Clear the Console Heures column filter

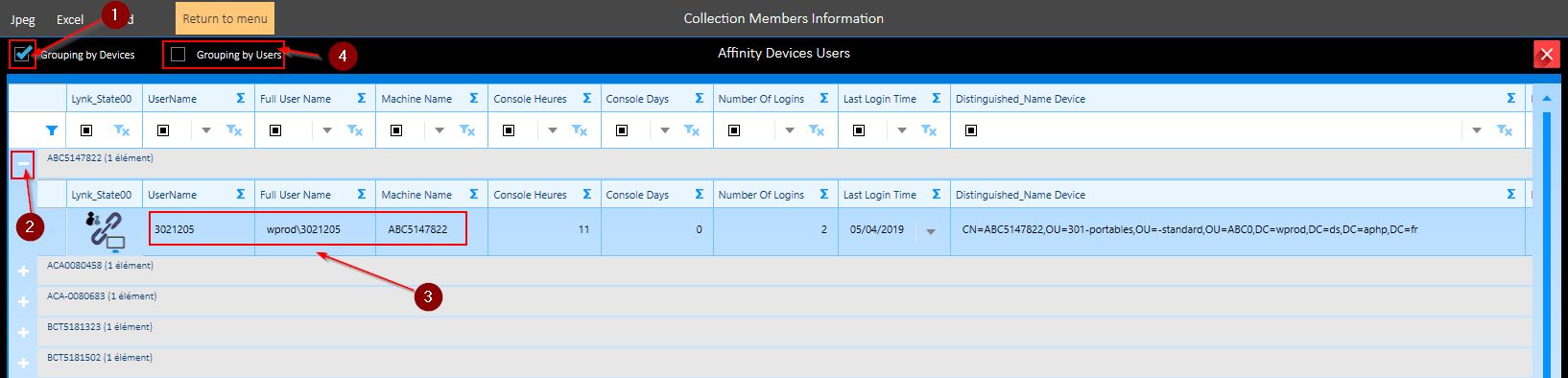580,130
